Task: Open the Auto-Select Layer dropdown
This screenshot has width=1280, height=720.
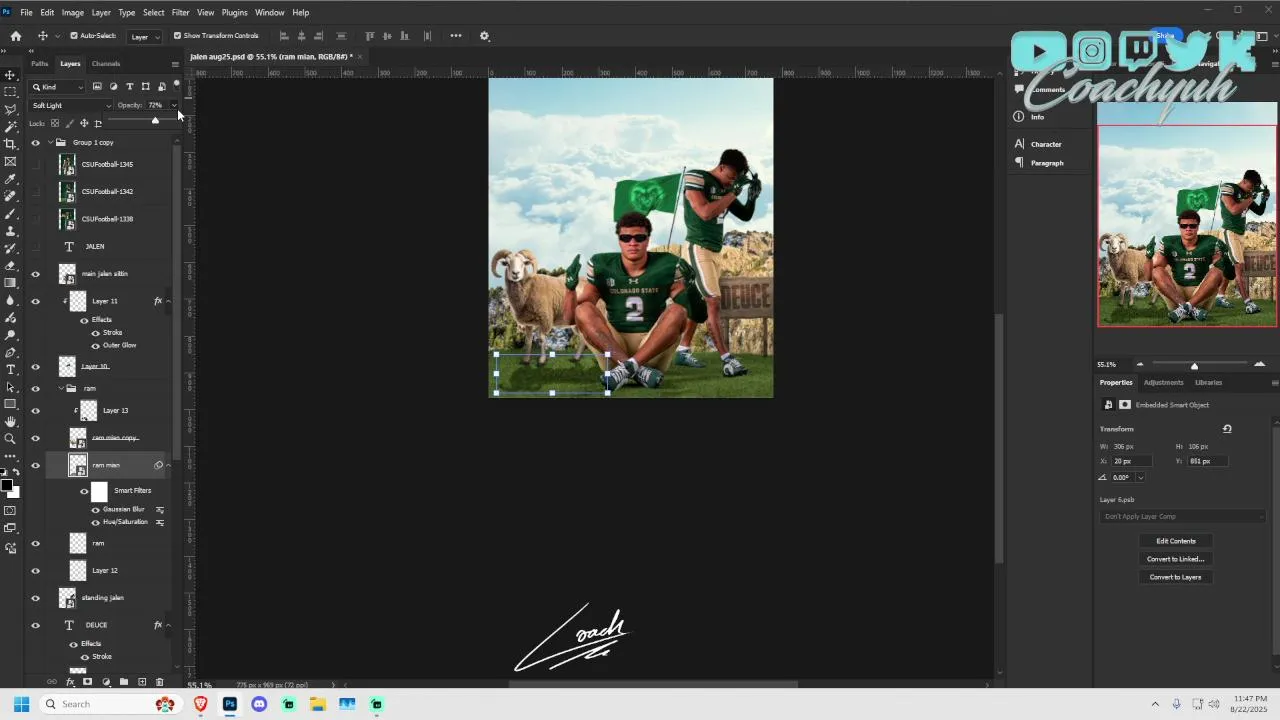Action: pyautogui.click(x=145, y=37)
